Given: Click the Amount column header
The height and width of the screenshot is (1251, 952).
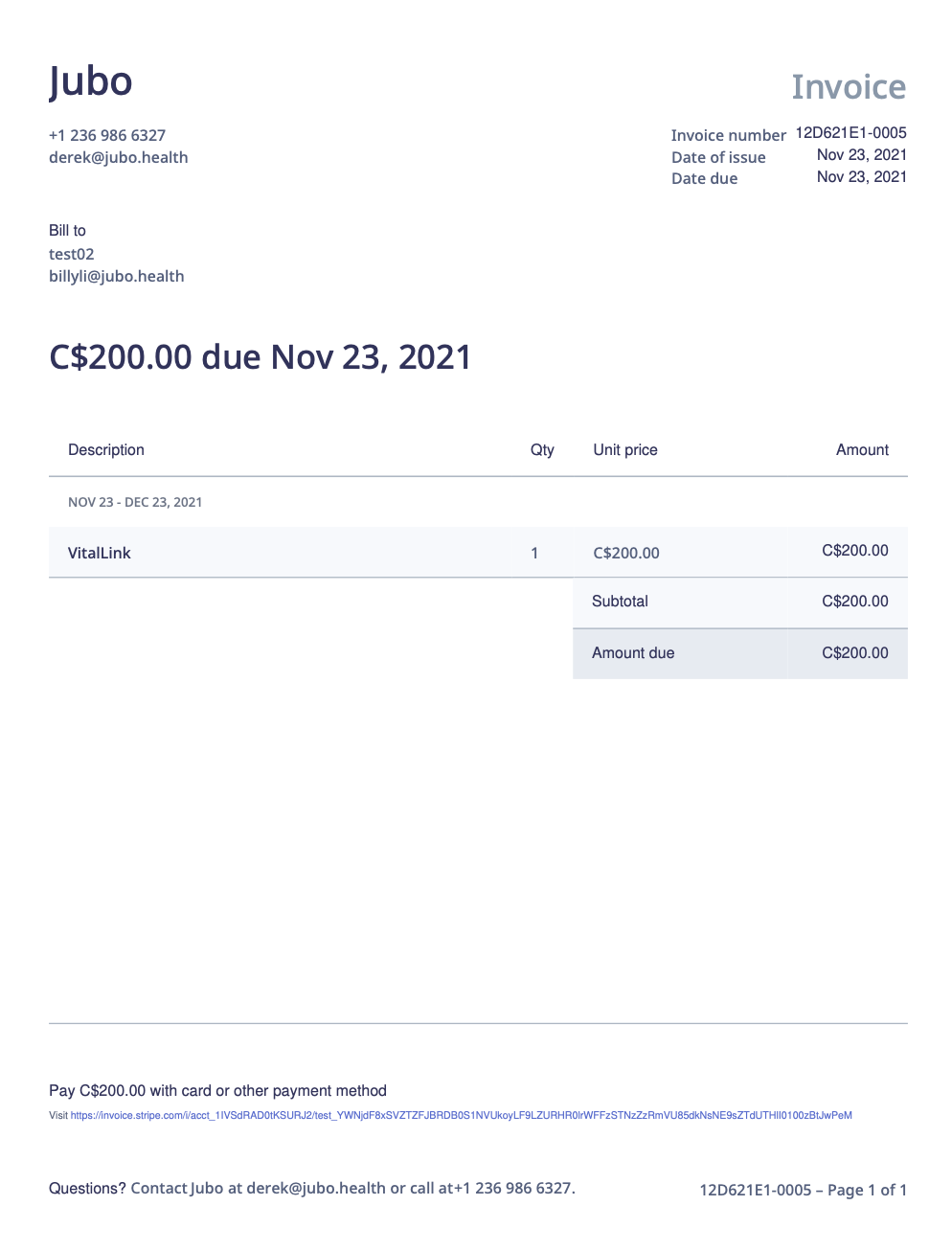Looking at the screenshot, I should point(862,450).
